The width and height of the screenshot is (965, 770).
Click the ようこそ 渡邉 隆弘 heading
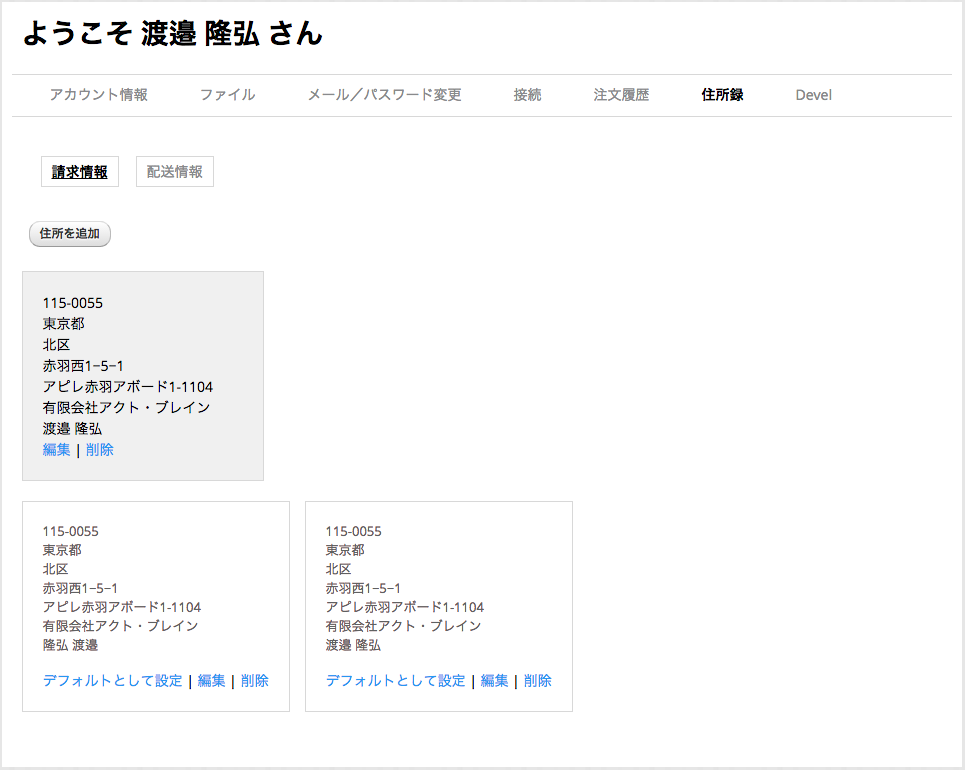170,33
